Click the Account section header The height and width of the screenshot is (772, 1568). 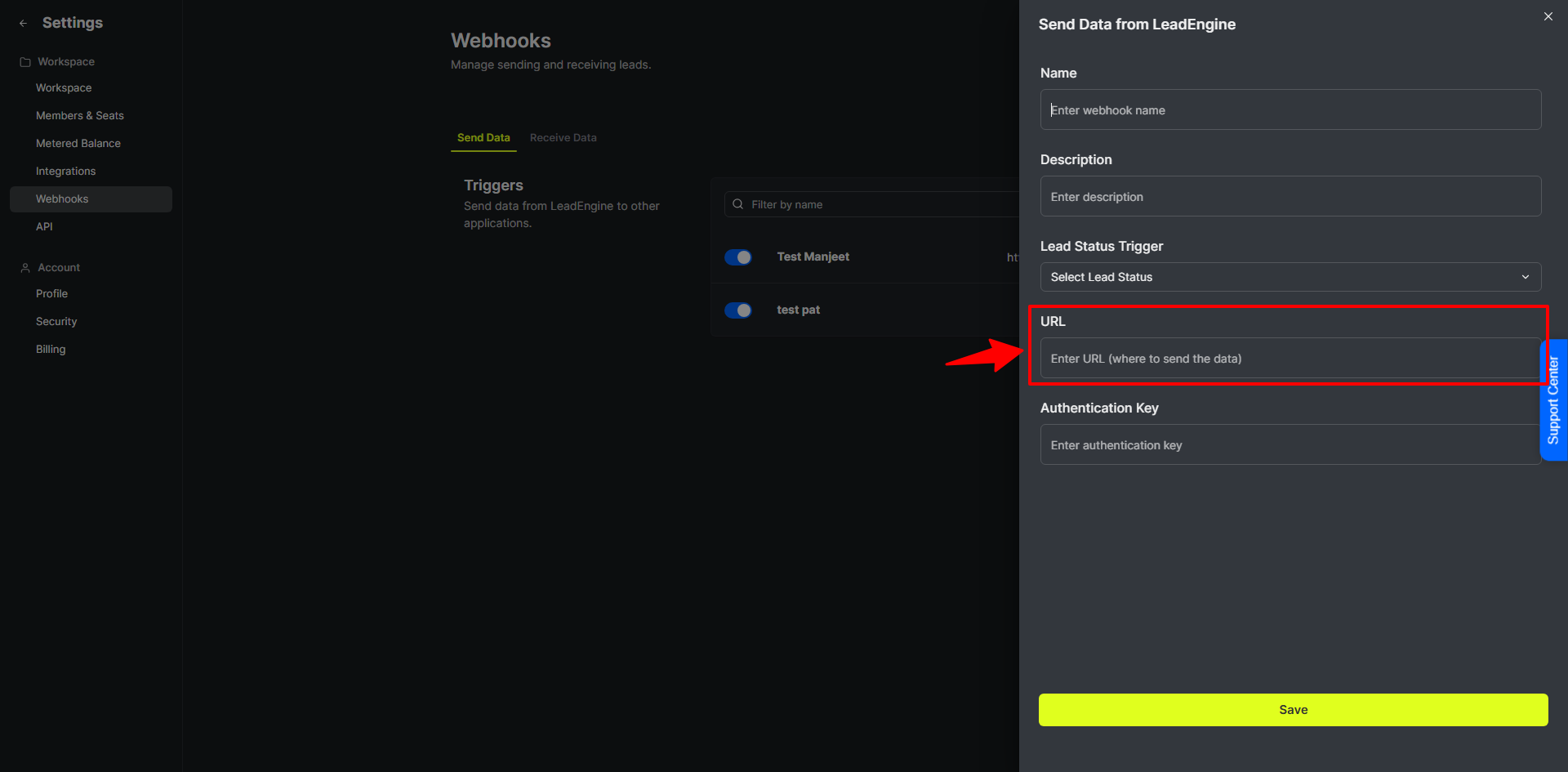[x=59, y=268]
